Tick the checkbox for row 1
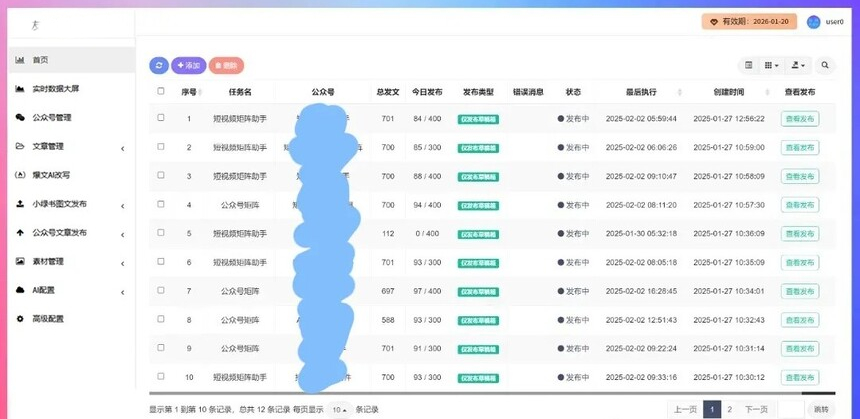This screenshot has width=860, height=419. tap(161, 118)
